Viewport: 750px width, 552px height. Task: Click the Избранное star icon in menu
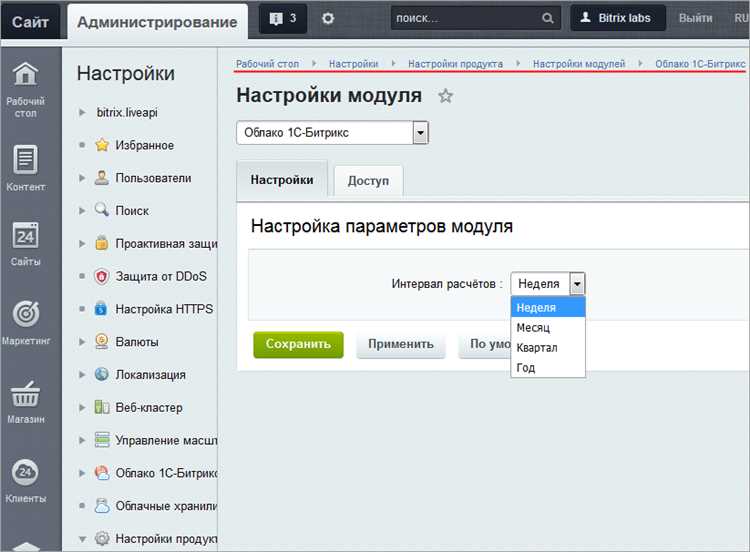(x=102, y=145)
